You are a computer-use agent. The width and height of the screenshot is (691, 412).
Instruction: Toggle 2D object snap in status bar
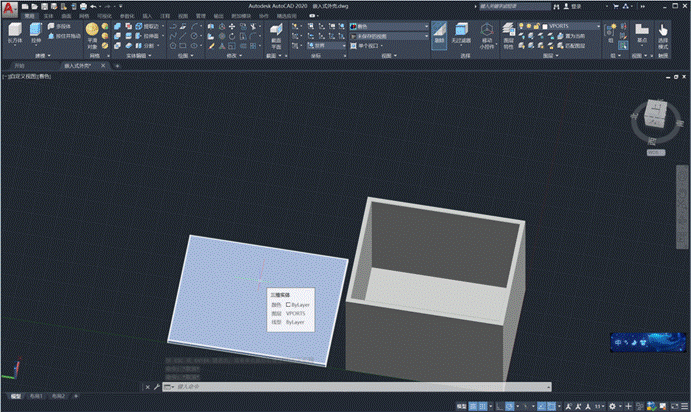point(551,406)
